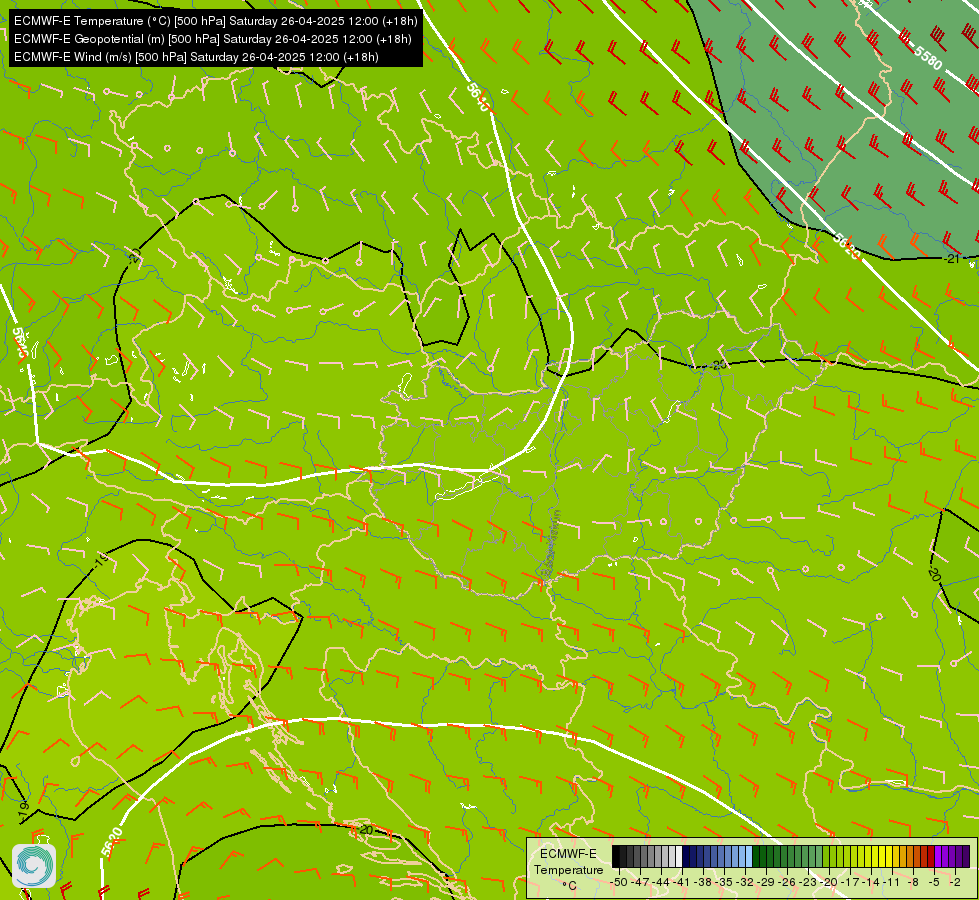This screenshot has width=979, height=900.
Task: Click the -21 isotherm contour label
Action: tap(952, 259)
